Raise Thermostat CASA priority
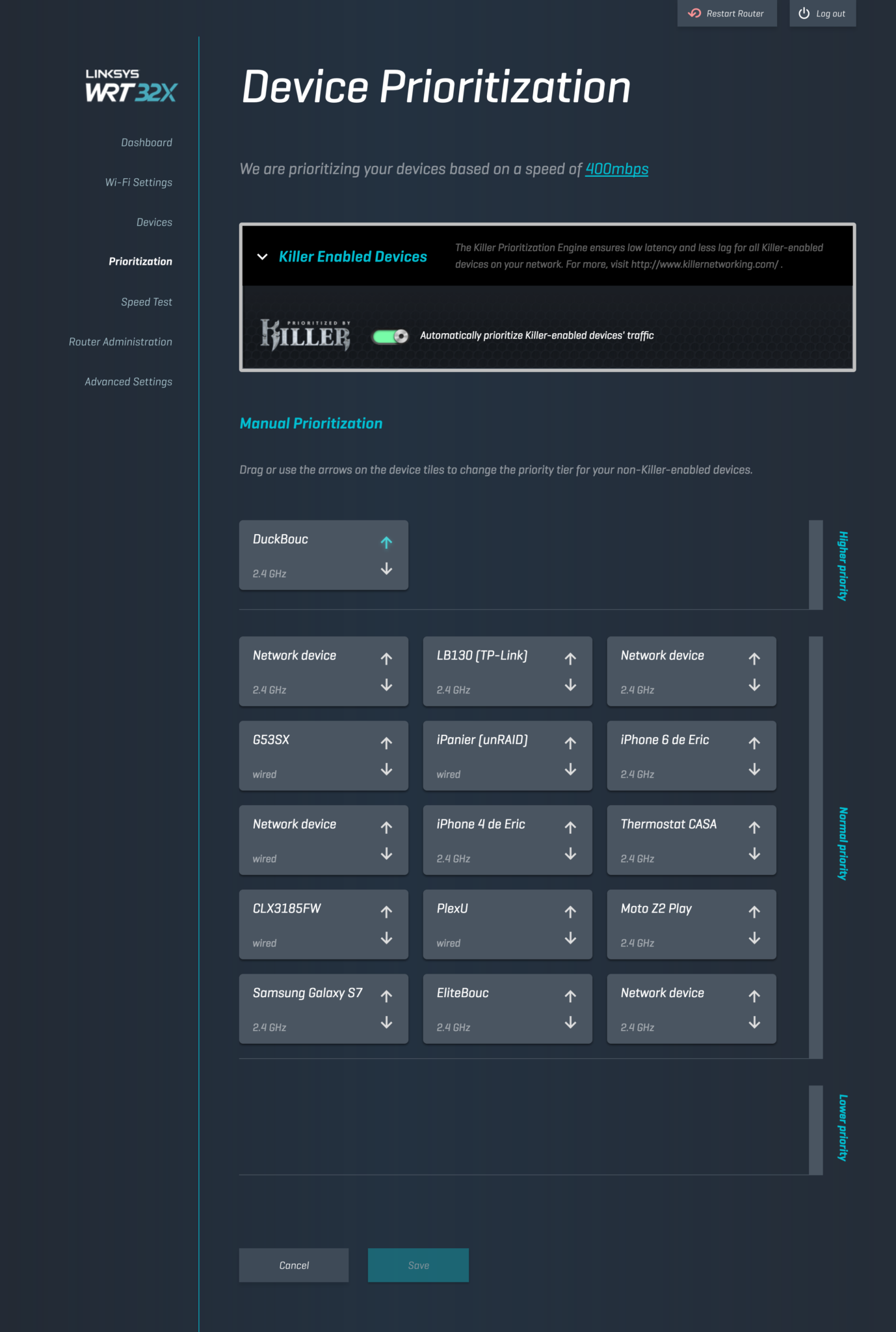Screen dimensions: 896x1332 pos(754,827)
